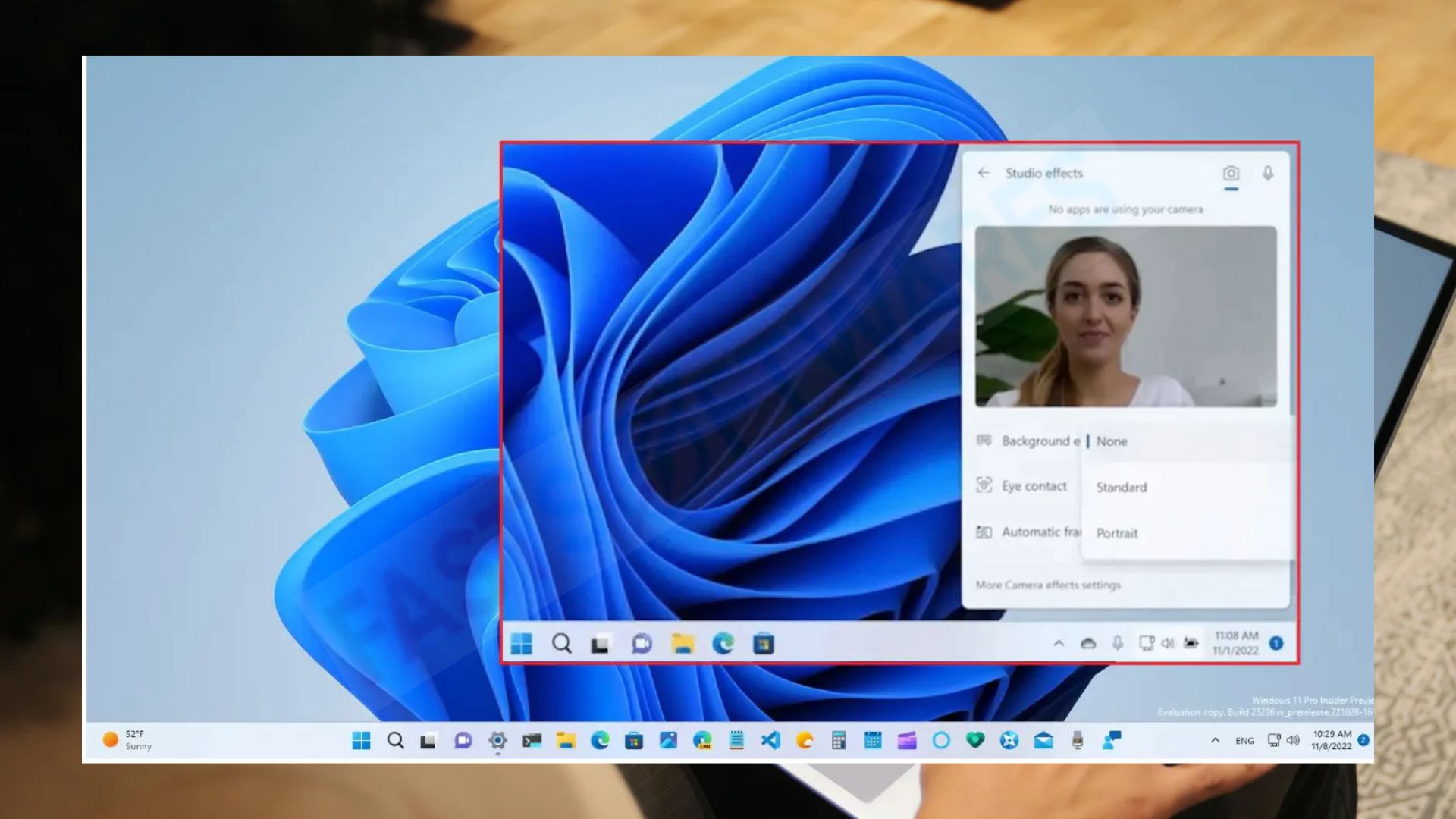Open Photos app on the main taskbar

click(x=668, y=741)
